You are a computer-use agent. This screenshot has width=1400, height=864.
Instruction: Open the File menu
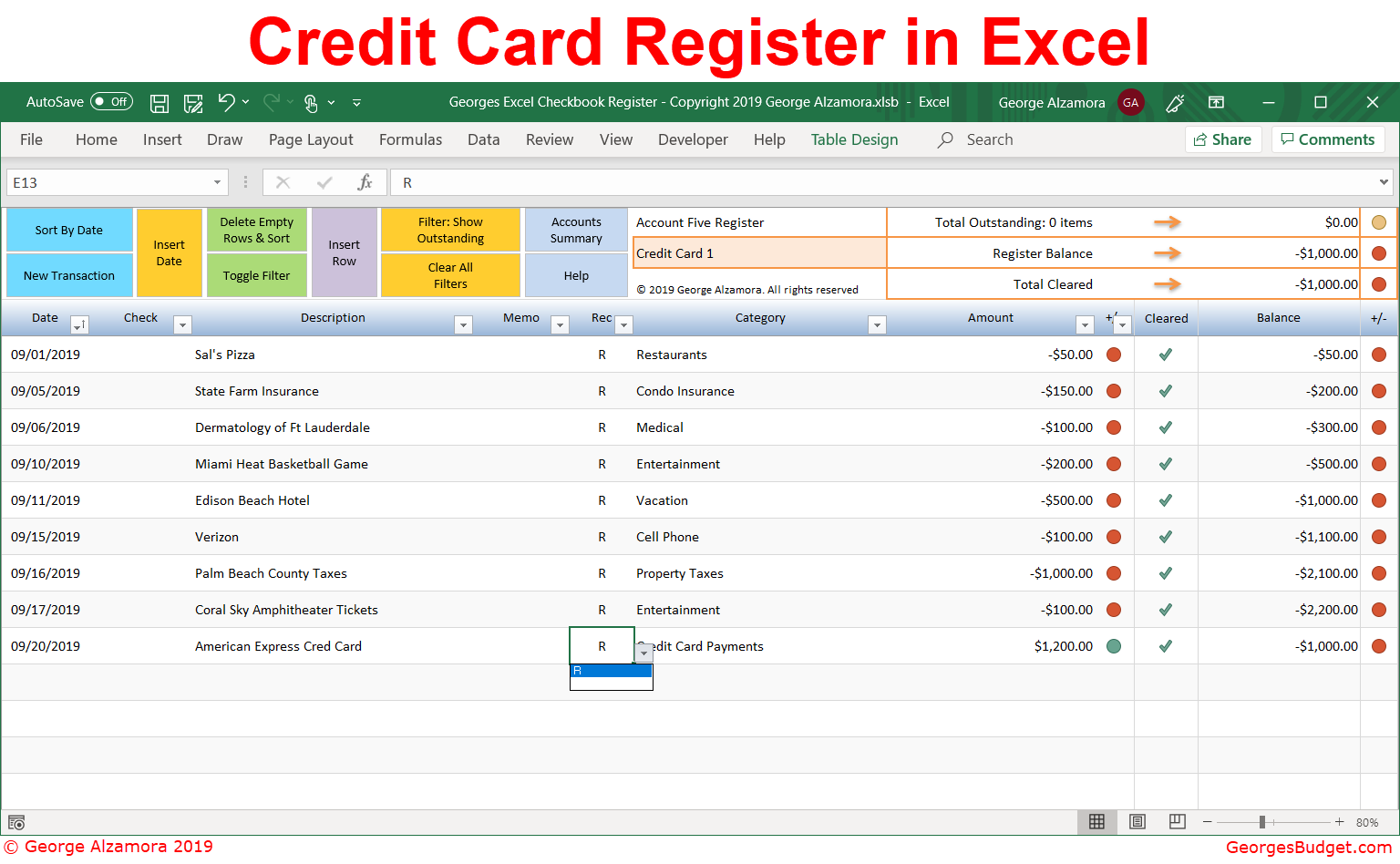[x=31, y=139]
